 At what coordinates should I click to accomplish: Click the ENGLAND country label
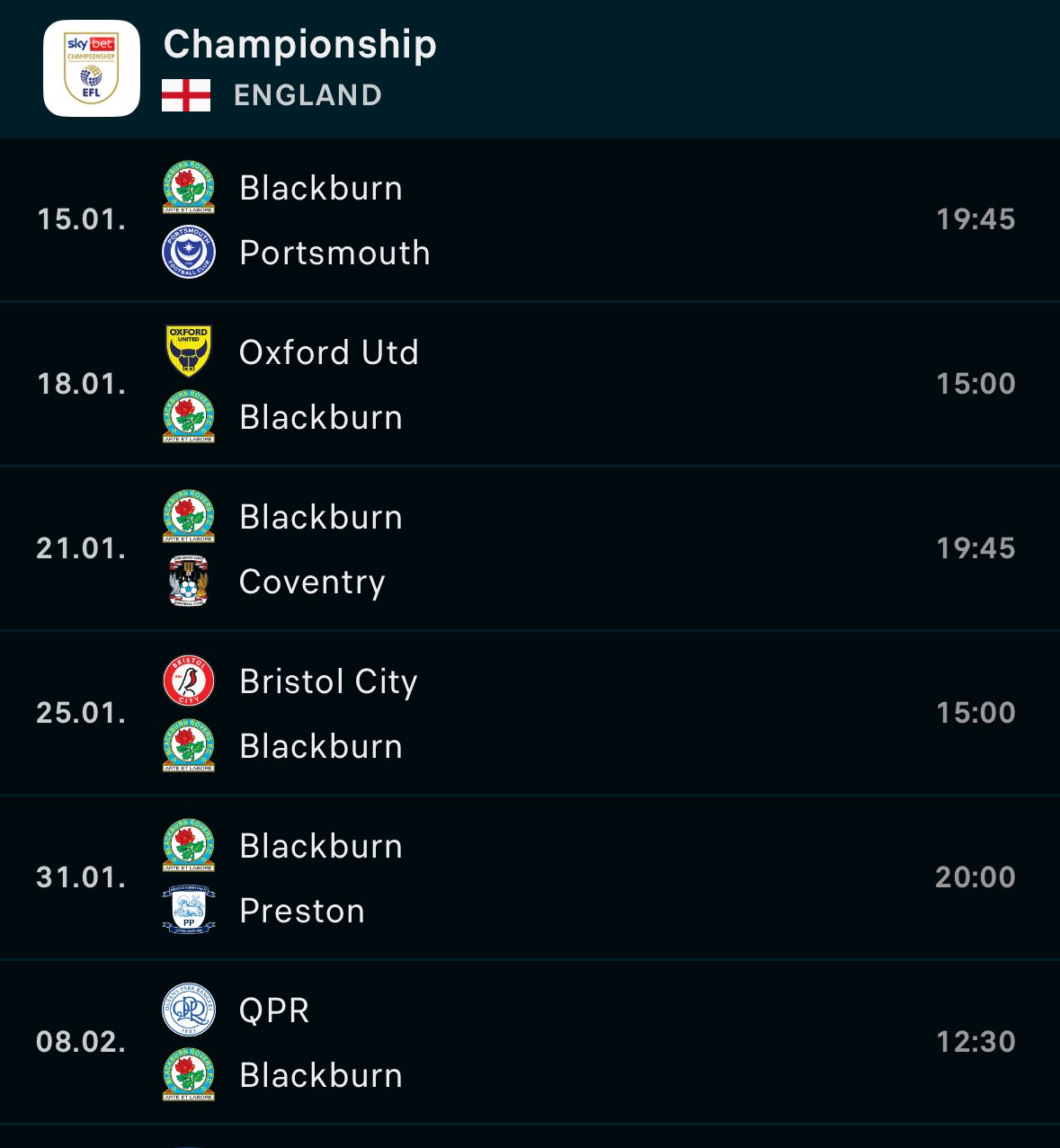pos(307,95)
